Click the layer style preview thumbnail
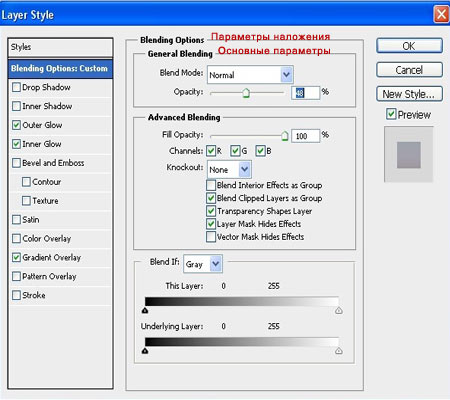Viewport: 450px width, 400px height. 409,155
